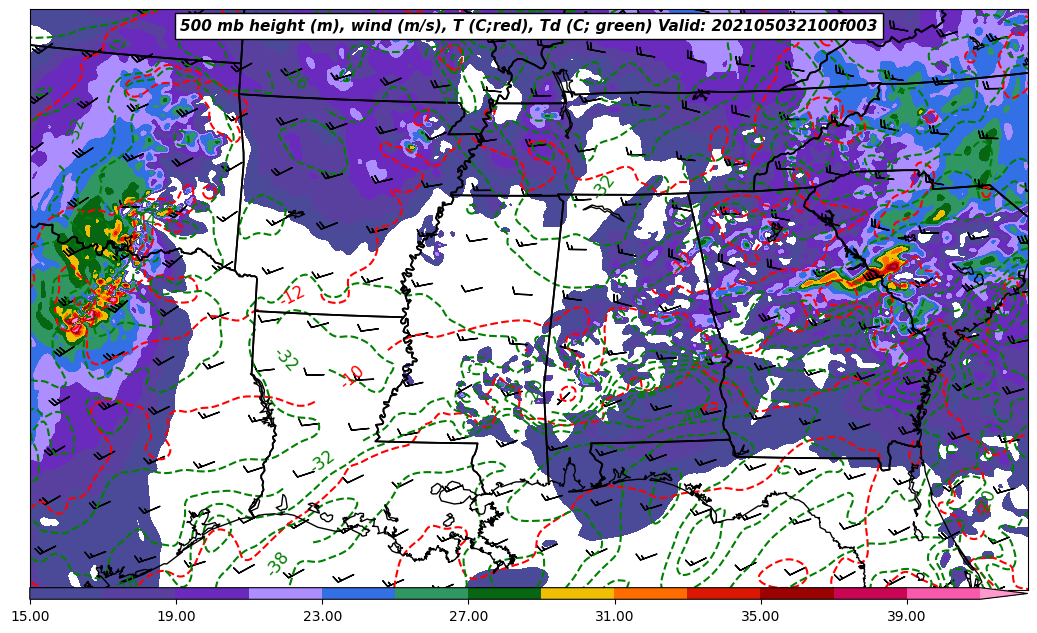The height and width of the screenshot is (633, 1037).
Task: Pick the dark green colorbar segment
Action: pyautogui.click(x=504, y=593)
